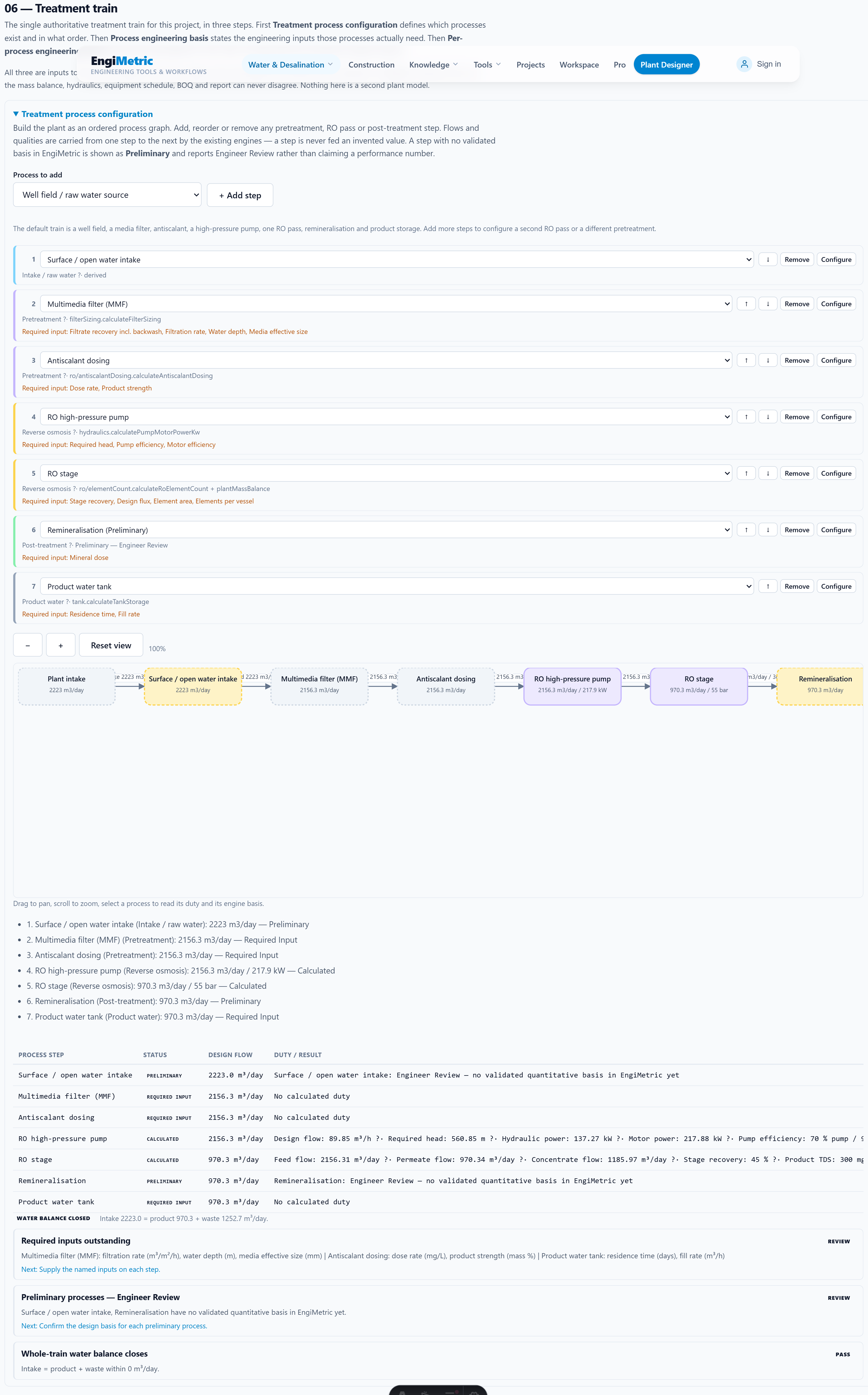Open the Process to add dropdown
Screen dimensions: 868x1395
tap(107, 195)
